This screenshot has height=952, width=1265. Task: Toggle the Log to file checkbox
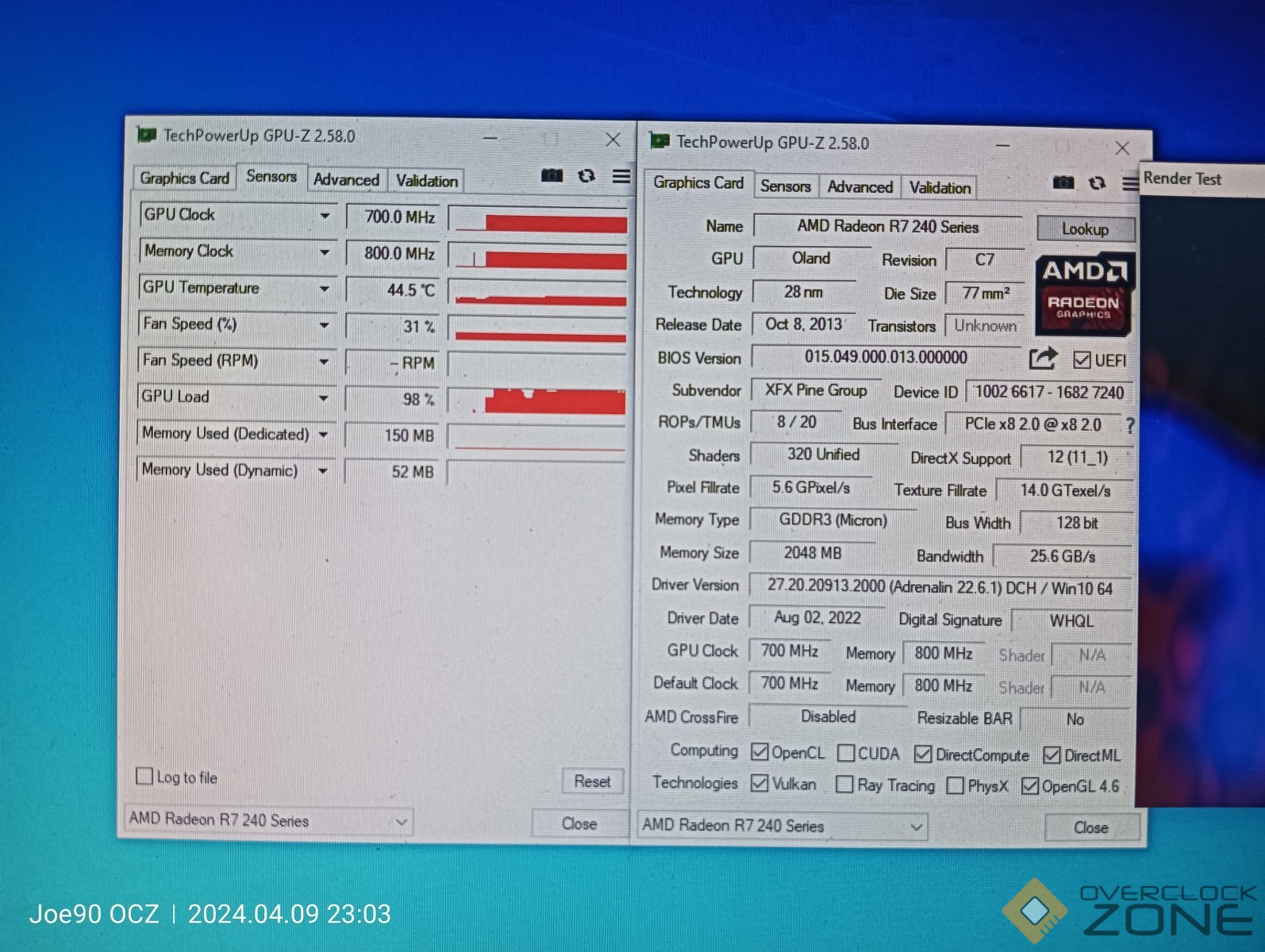144,776
